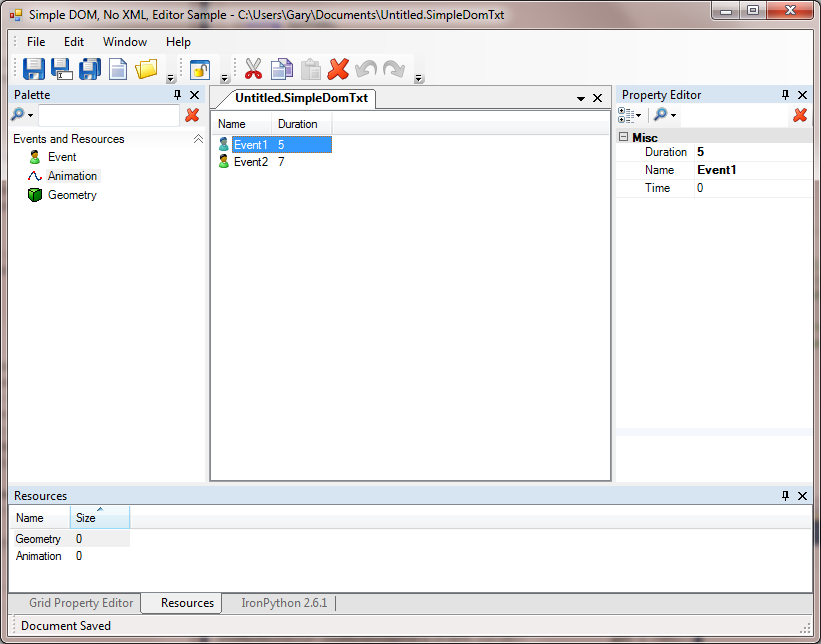Open the Help menu
The width and height of the screenshot is (821, 644).
tap(178, 42)
